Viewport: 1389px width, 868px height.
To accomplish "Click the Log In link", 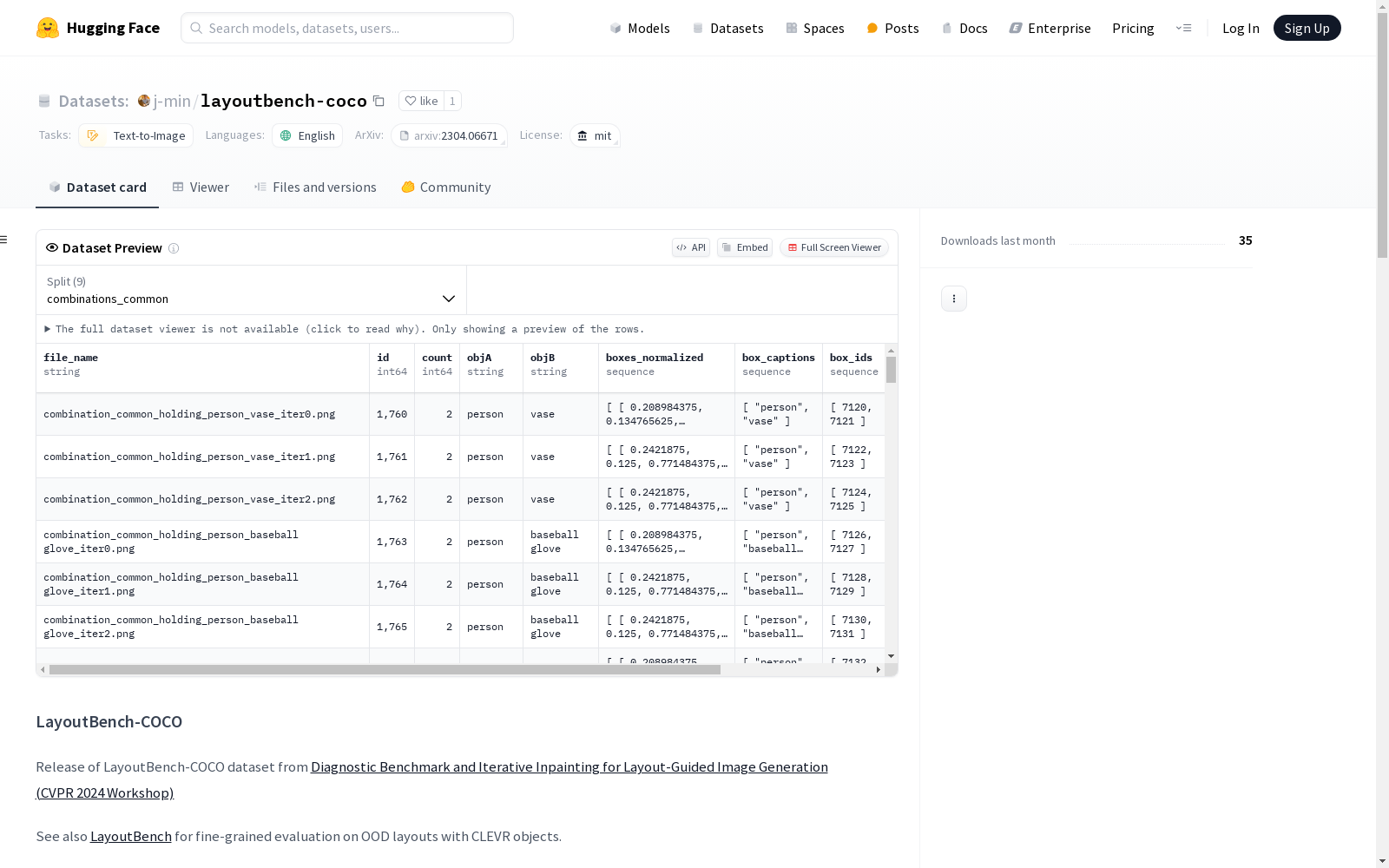I will point(1241,28).
